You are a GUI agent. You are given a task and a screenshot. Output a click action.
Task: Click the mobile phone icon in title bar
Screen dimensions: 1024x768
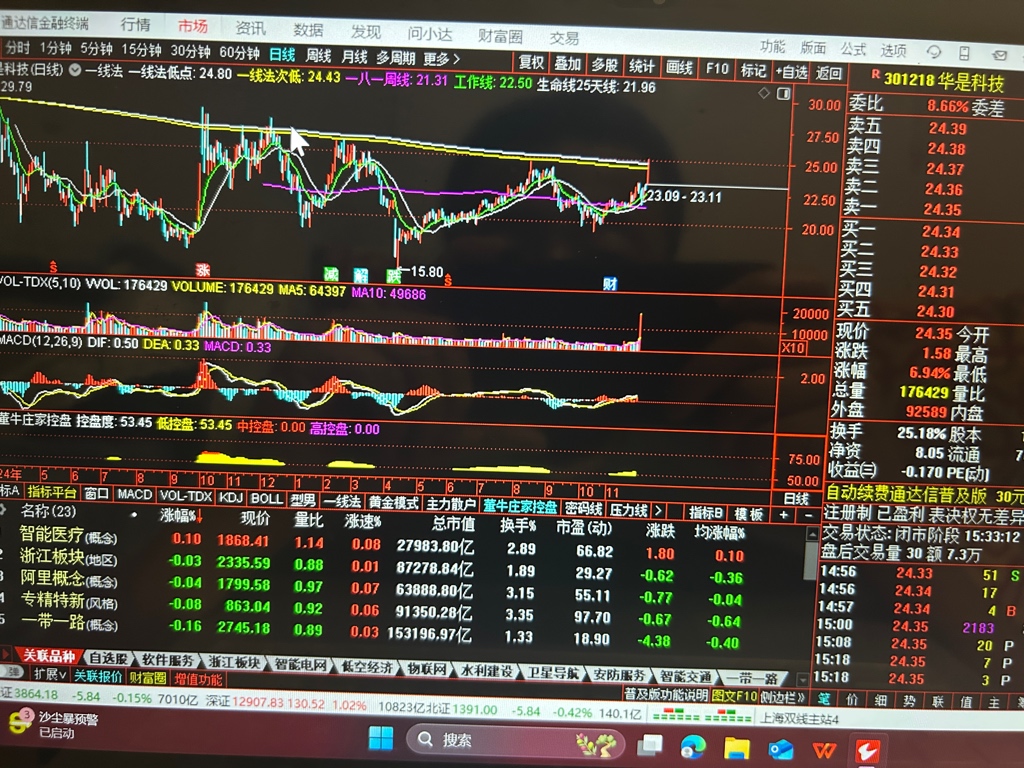(x=965, y=53)
